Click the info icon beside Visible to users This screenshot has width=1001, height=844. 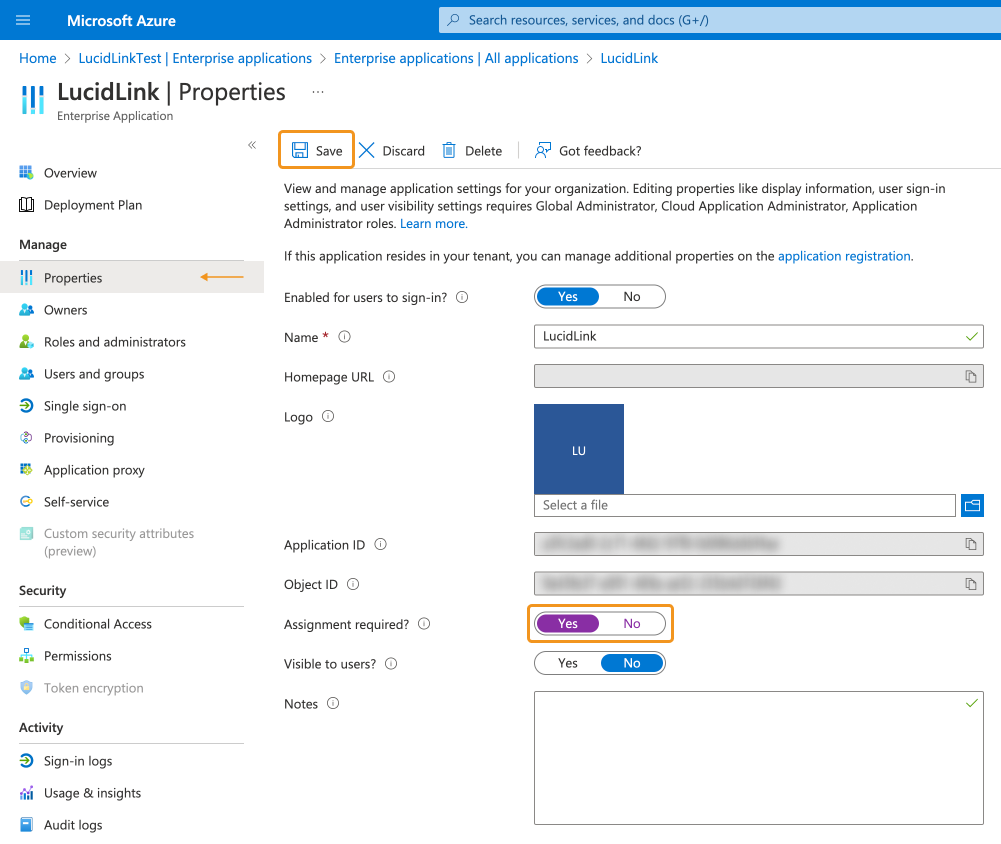click(391, 663)
